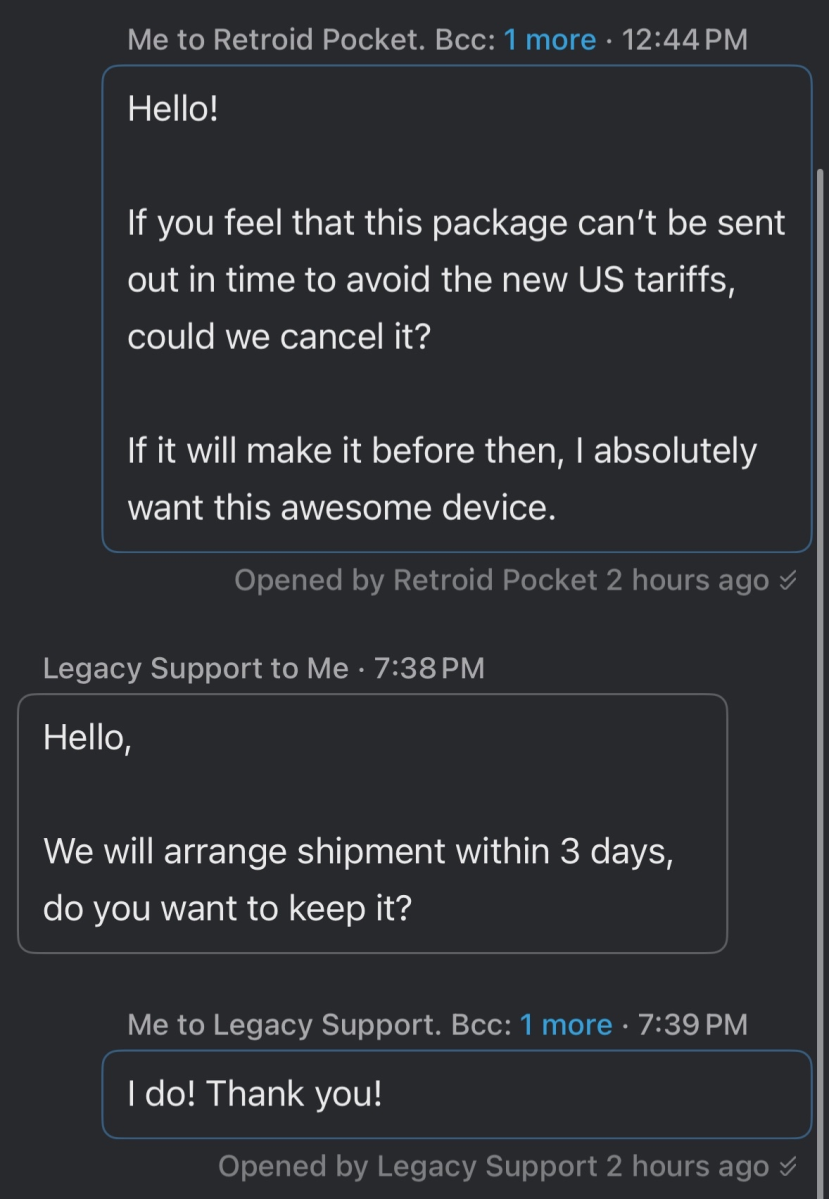Click "Opened by Legacy Support 2 hours ago"
Screen dimensions: 829x1199
point(493,1166)
